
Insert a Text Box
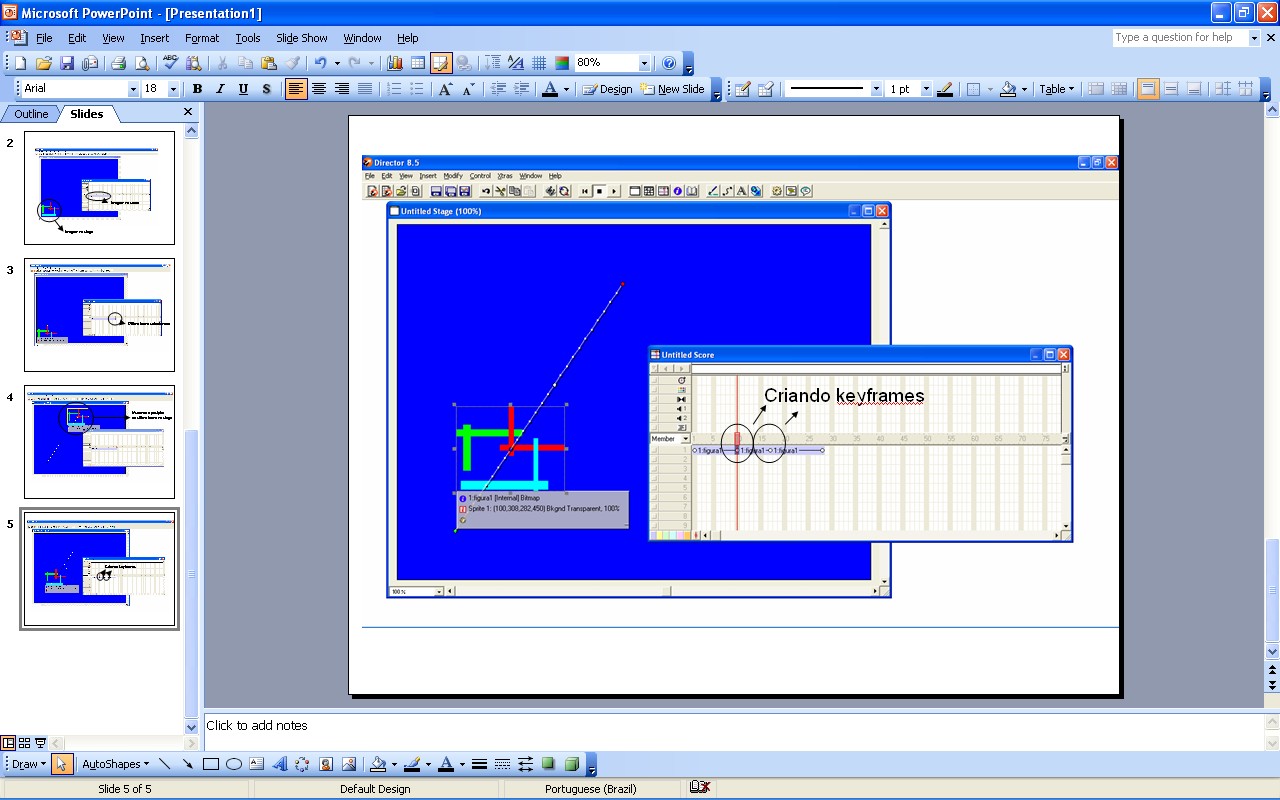(x=257, y=764)
